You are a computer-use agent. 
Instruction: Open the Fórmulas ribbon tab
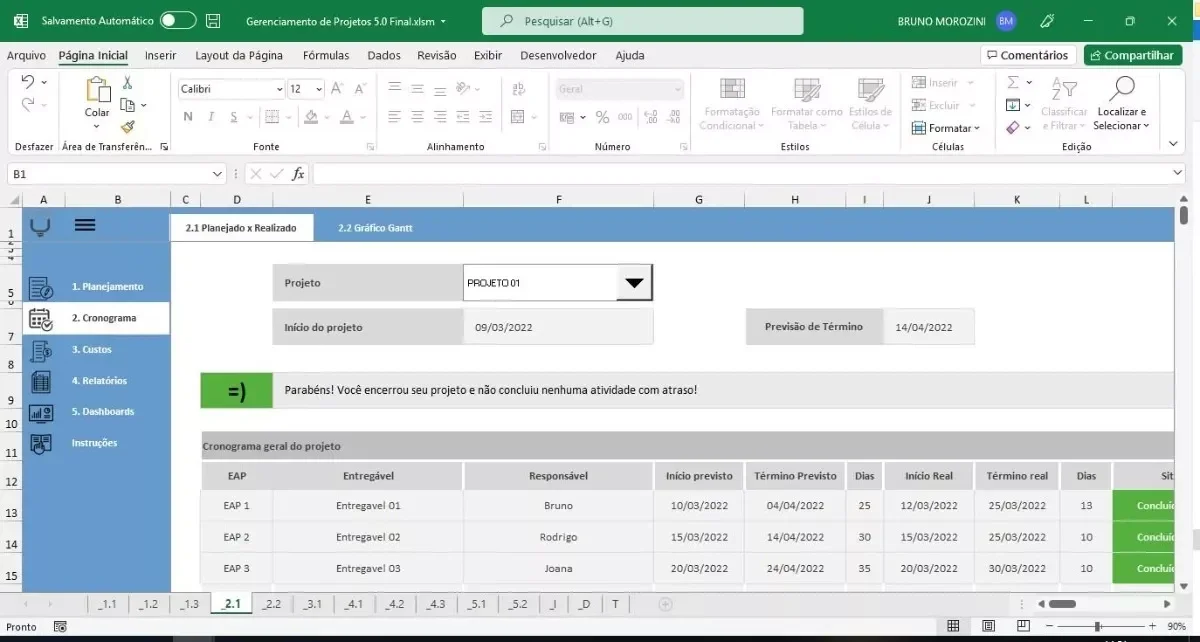pyautogui.click(x=326, y=56)
